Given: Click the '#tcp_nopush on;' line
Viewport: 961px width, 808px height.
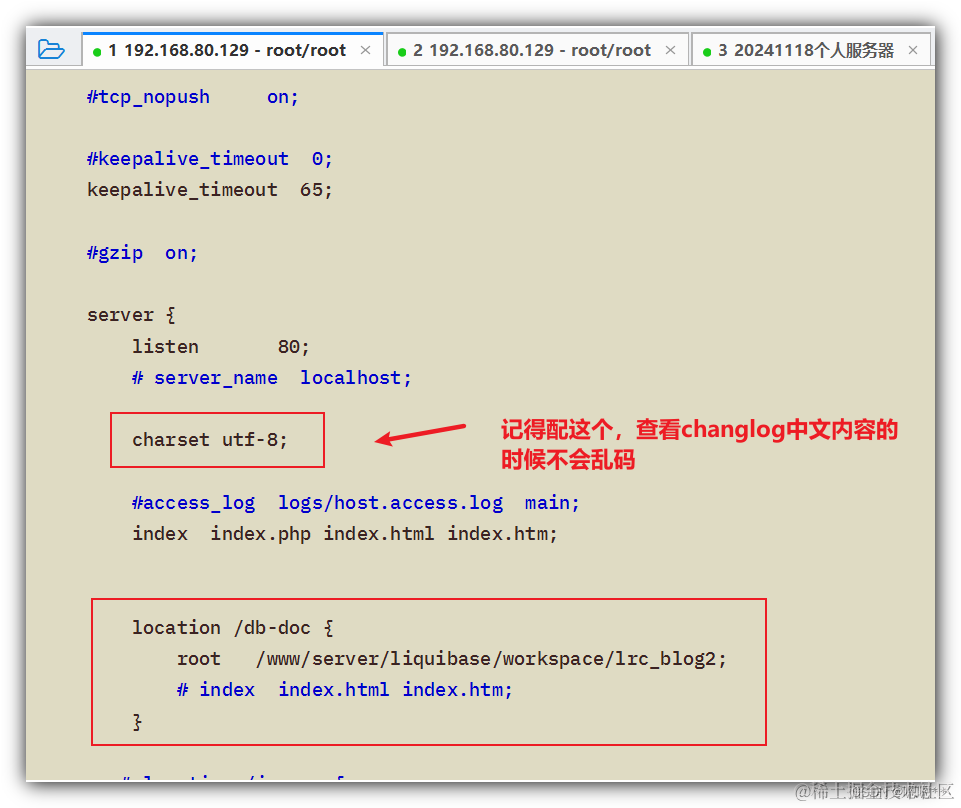Looking at the screenshot, I should (x=192, y=97).
